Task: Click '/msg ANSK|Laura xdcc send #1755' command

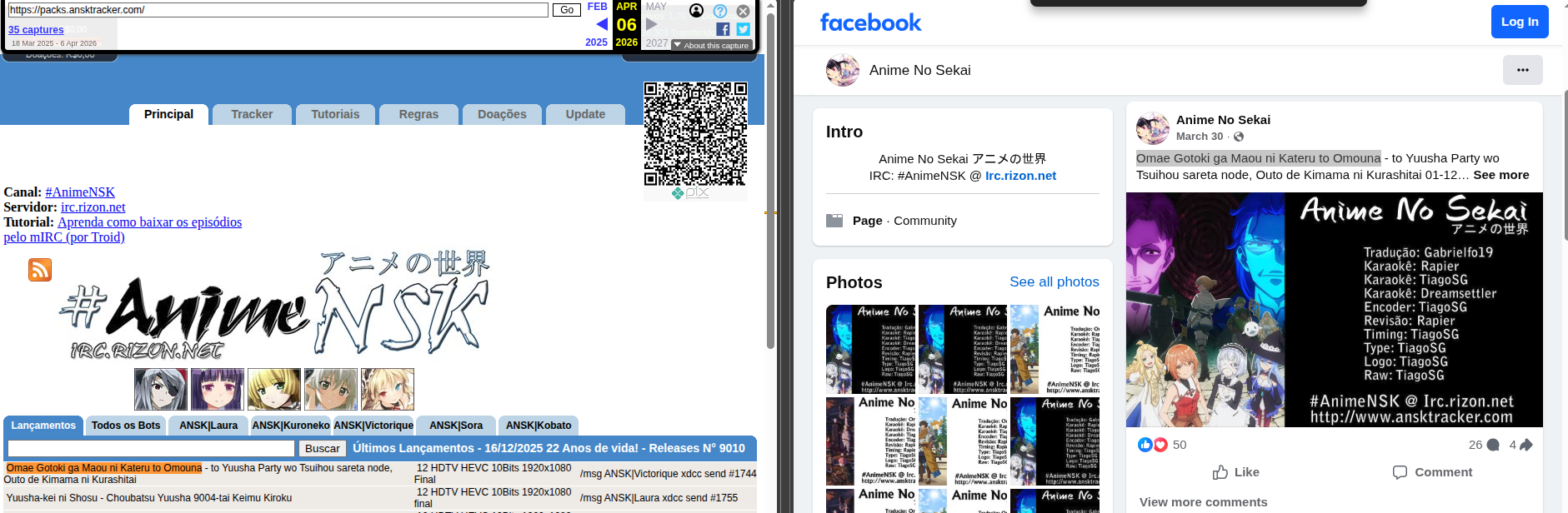Action: click(659, 498)
